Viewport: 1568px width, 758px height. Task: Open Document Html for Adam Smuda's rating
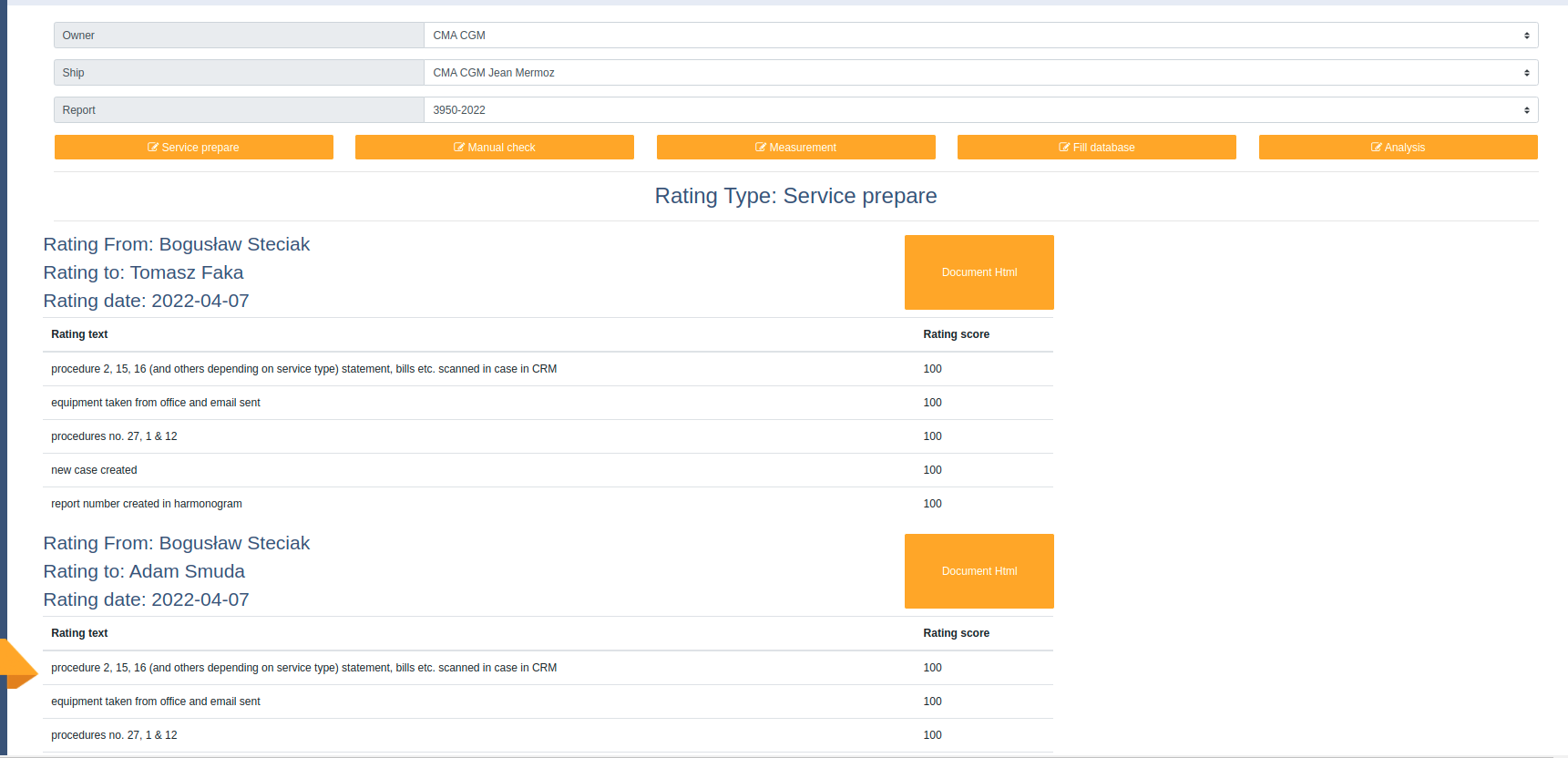pos(979,571)
